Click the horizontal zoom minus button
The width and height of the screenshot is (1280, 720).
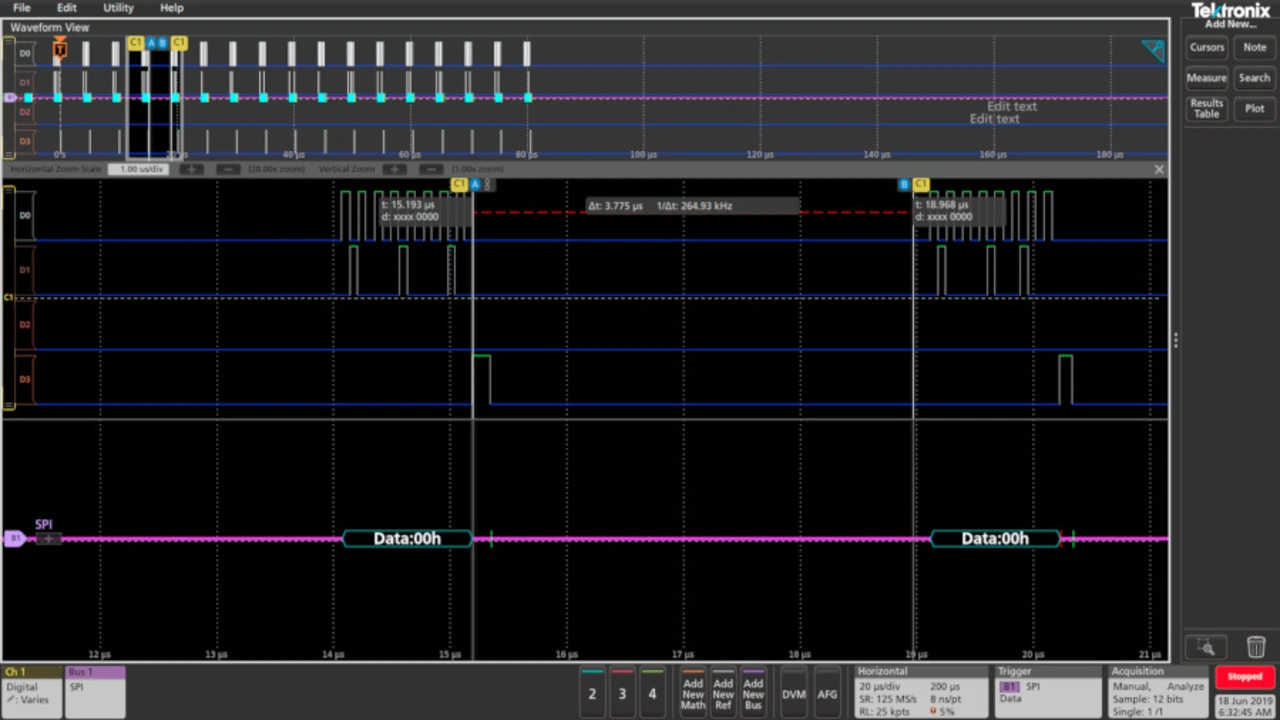tap(228, 169)
